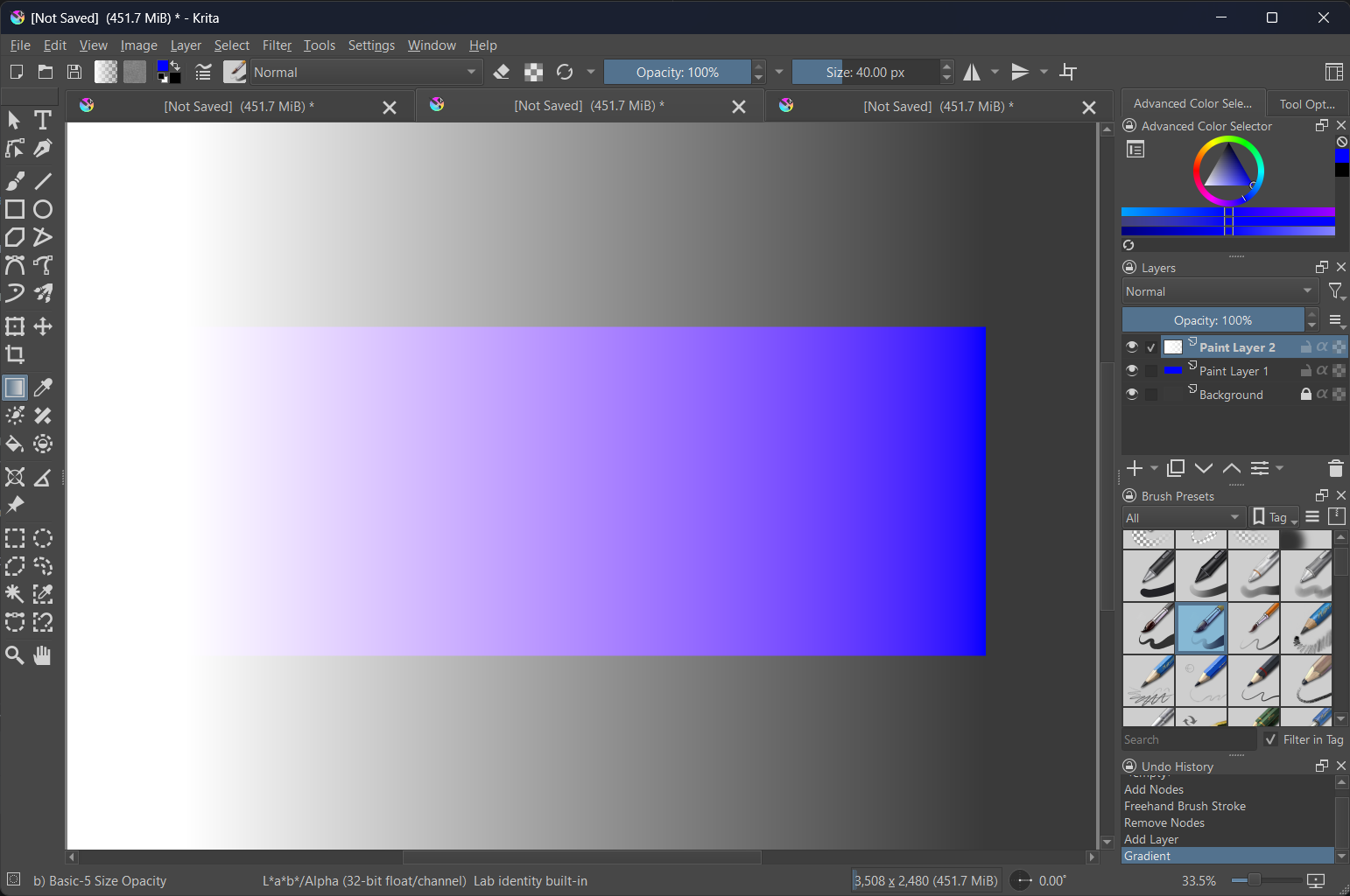Image resolution: width=1350 pixels, height=896 pixels.
Task: Pick the Color Sampler eyedropper tool
Action: coord(43,388)
